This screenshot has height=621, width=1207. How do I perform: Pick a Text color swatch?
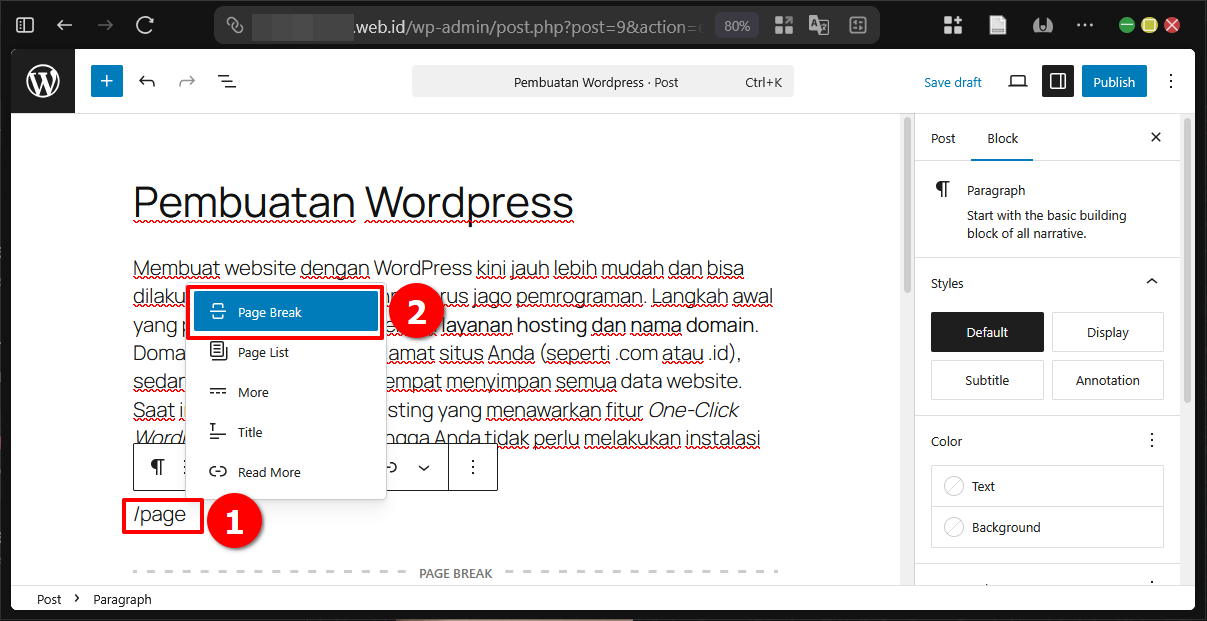[953, 485]
